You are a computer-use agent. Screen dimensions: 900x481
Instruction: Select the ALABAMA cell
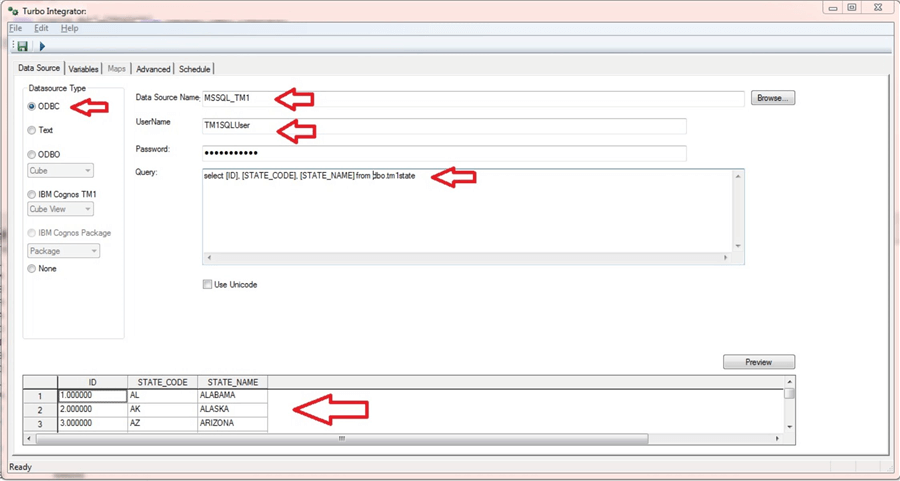[232, 395]
